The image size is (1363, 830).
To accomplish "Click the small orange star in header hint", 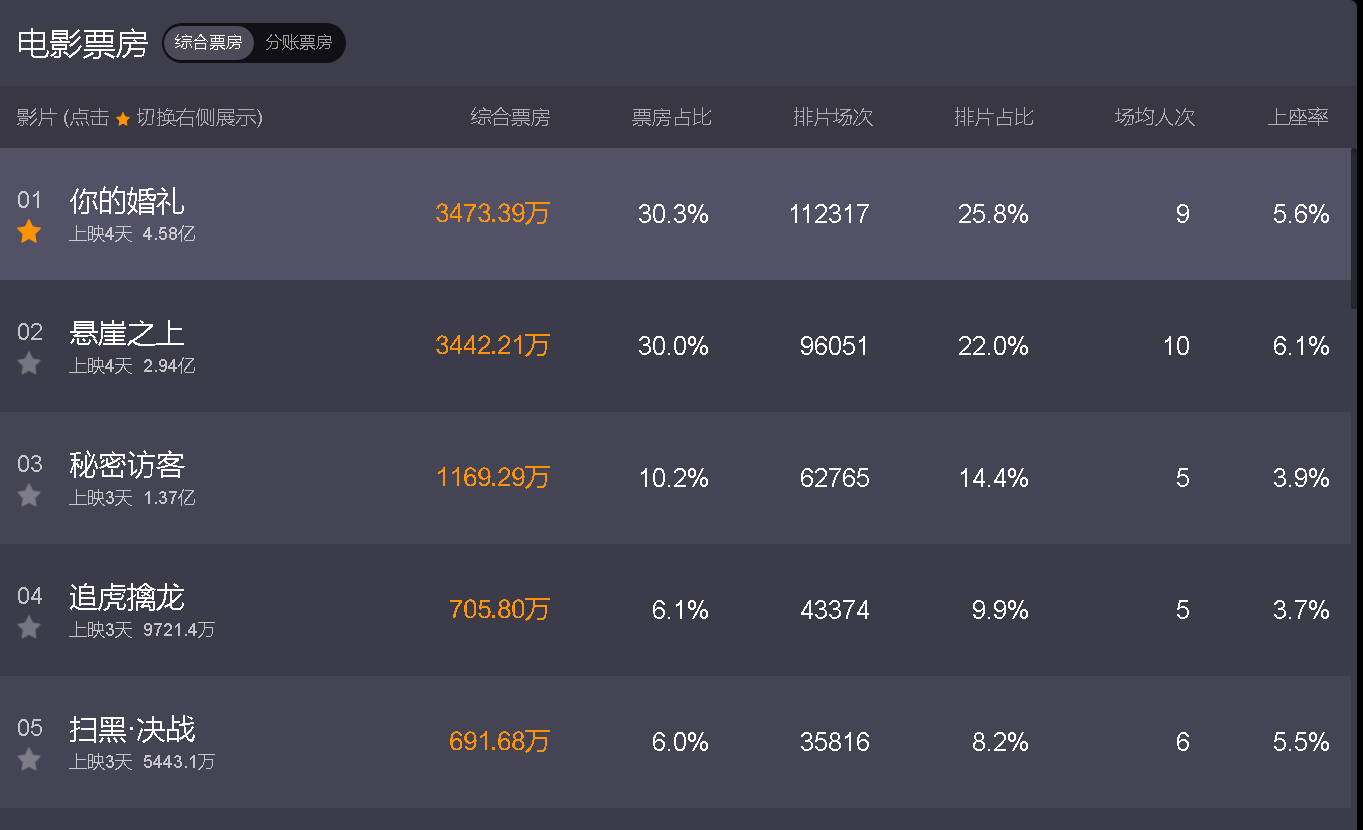I will coord(123,119).
